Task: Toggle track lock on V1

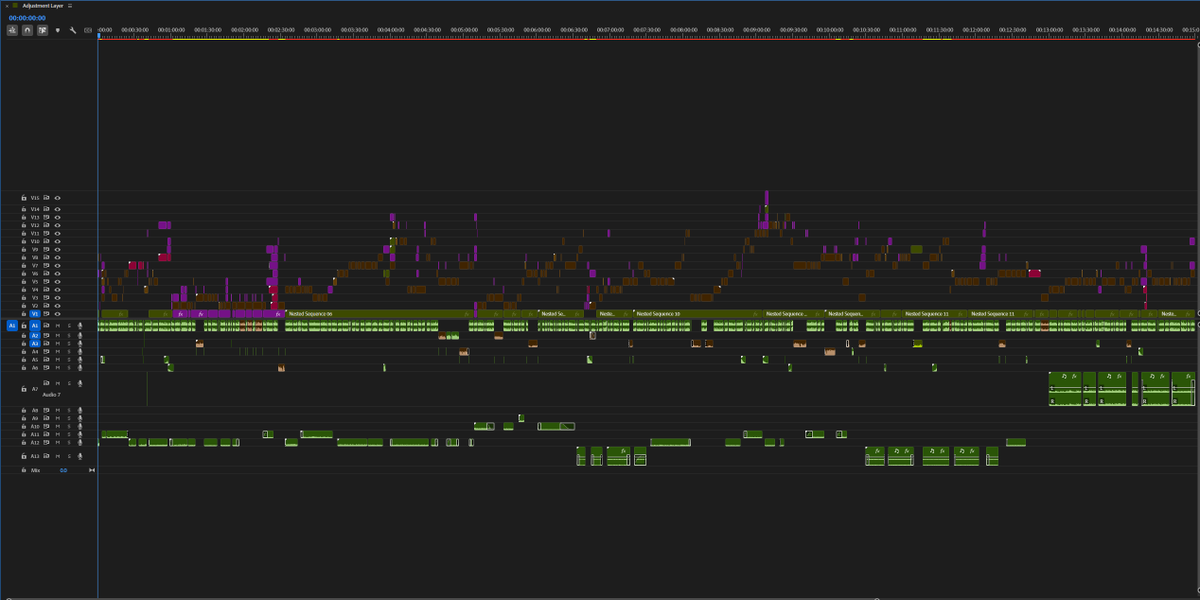Action: 24,314
